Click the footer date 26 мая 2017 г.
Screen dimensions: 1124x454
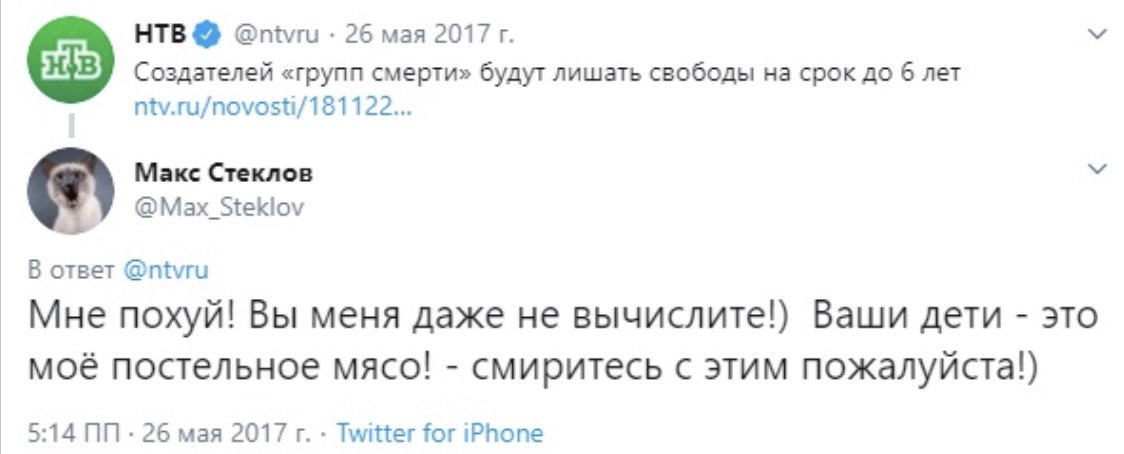[227, 433]
